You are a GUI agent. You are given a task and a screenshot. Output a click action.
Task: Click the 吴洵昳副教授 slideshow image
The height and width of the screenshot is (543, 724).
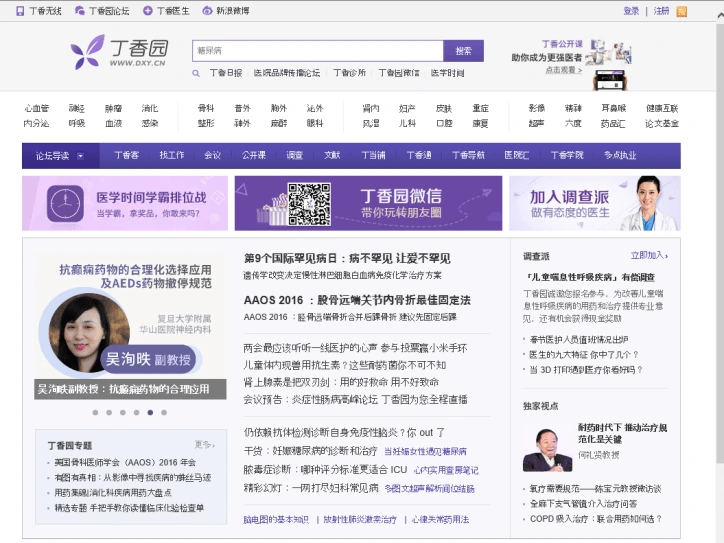coord(130,326)
